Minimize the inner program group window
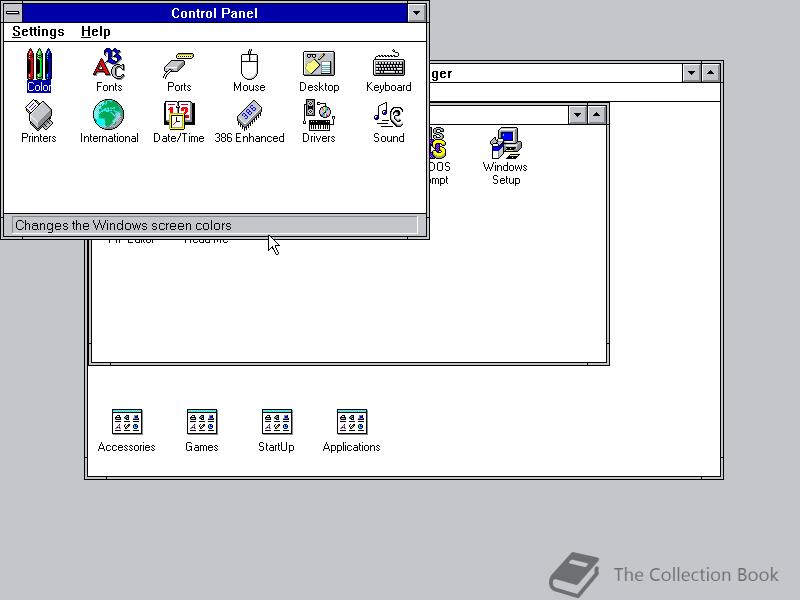Viewport: 800px width, 600px height. tap(577, 115)
